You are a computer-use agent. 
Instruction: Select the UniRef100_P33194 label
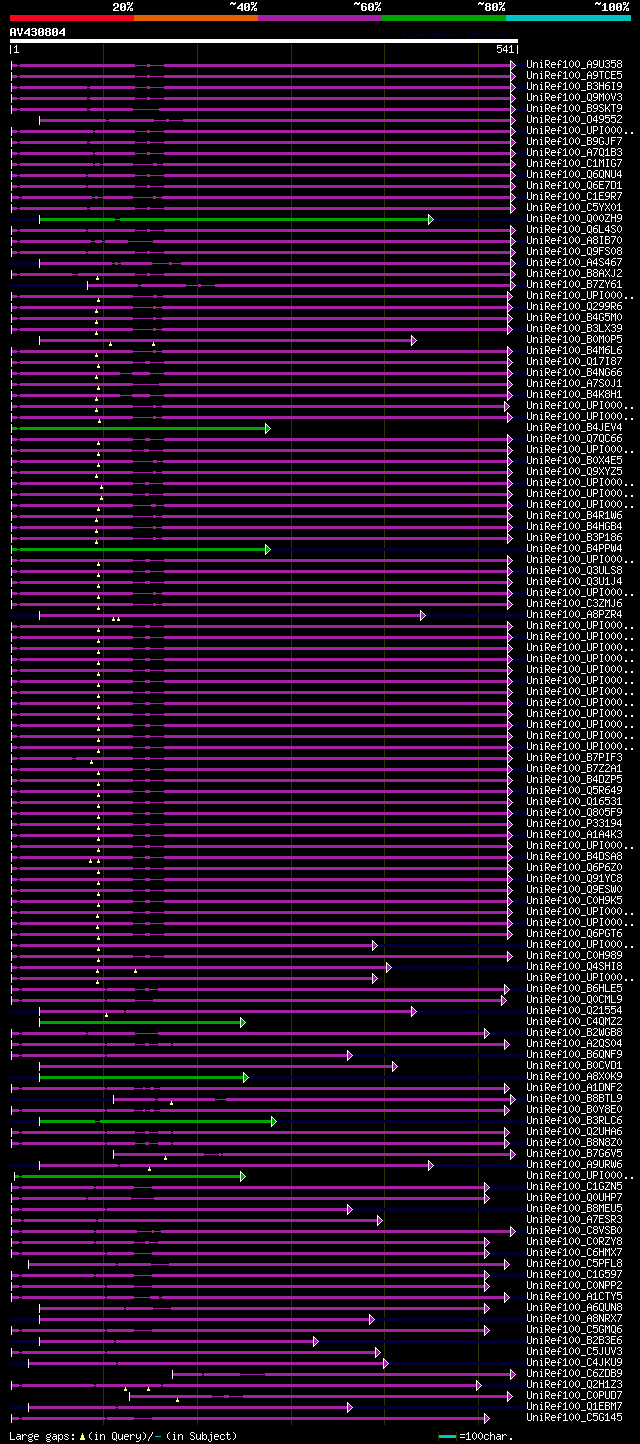[x=574, y=823]
